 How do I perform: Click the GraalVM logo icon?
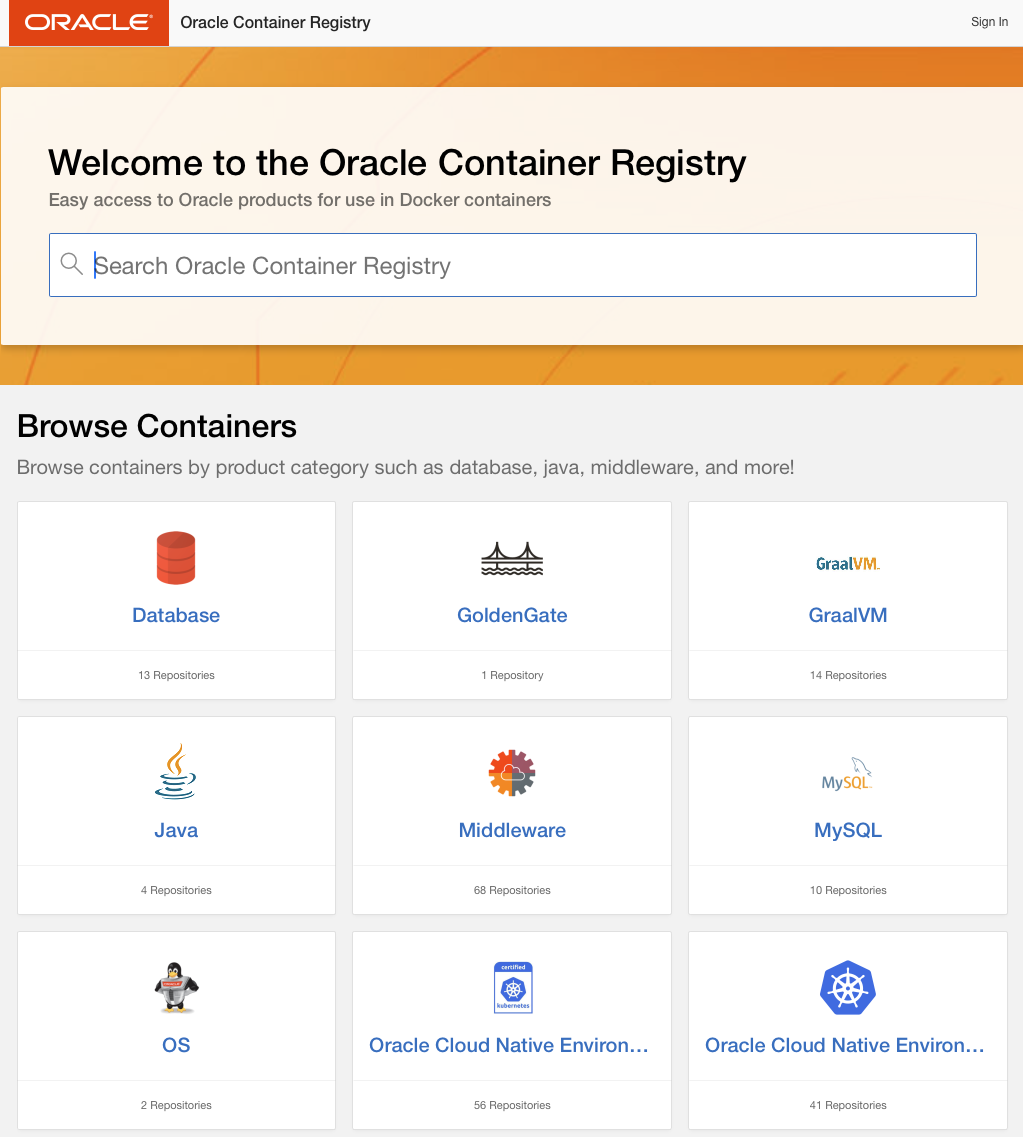(848, 563)
